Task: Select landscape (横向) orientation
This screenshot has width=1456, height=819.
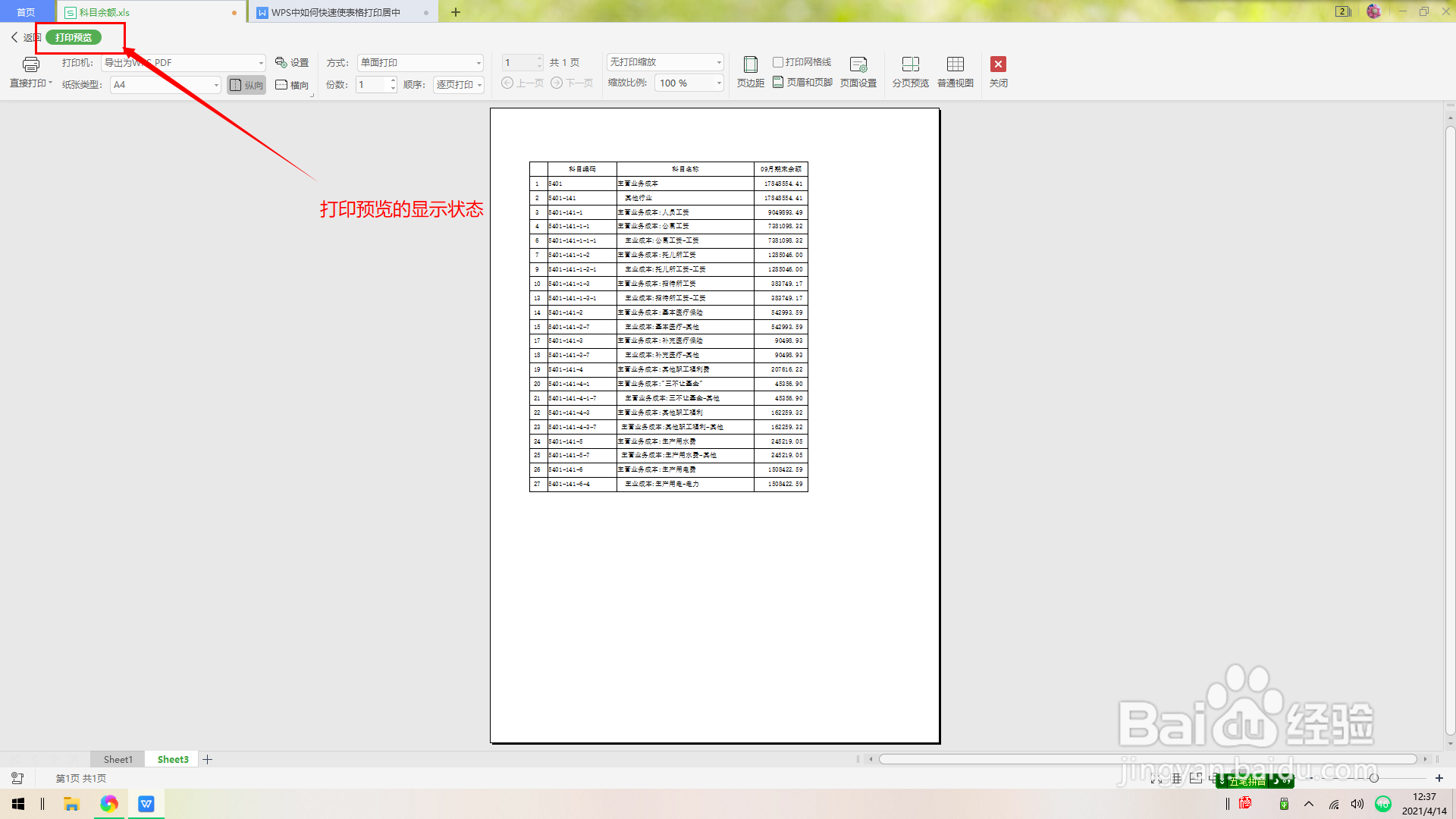Action: coord(292,85)
